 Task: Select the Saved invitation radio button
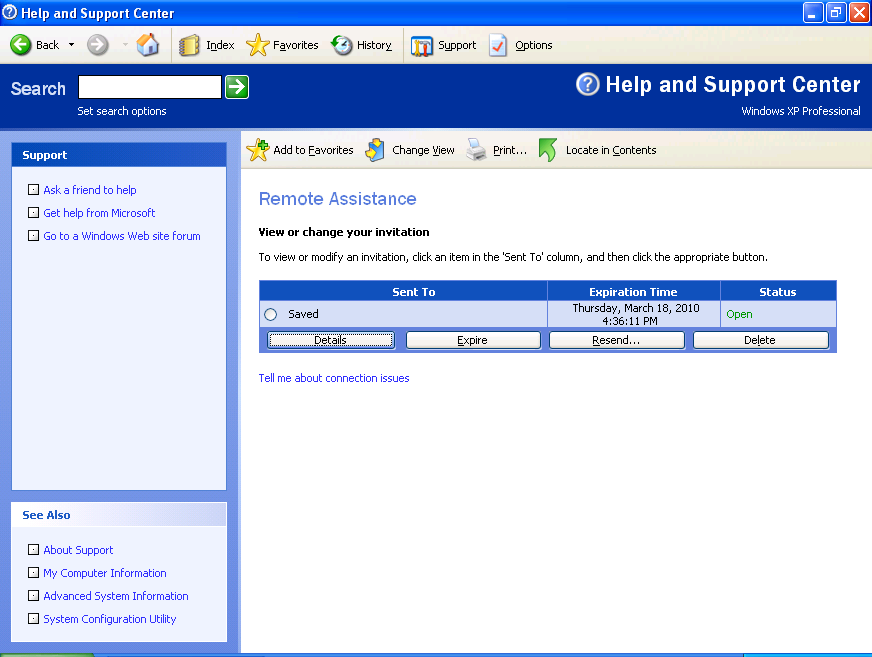(x=271, y=314)
